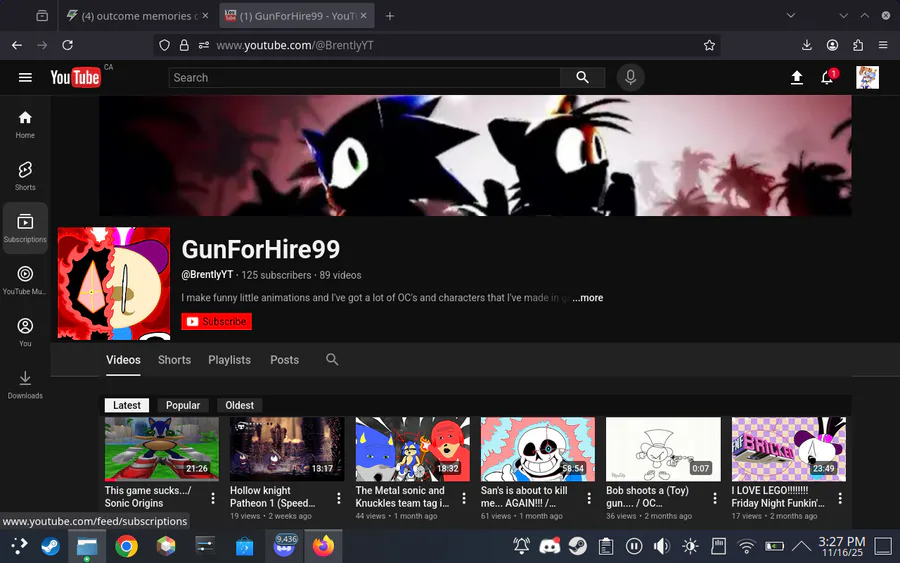
Task: Open Firefox extensions puzzle icon
Action: tap(858, 45)
